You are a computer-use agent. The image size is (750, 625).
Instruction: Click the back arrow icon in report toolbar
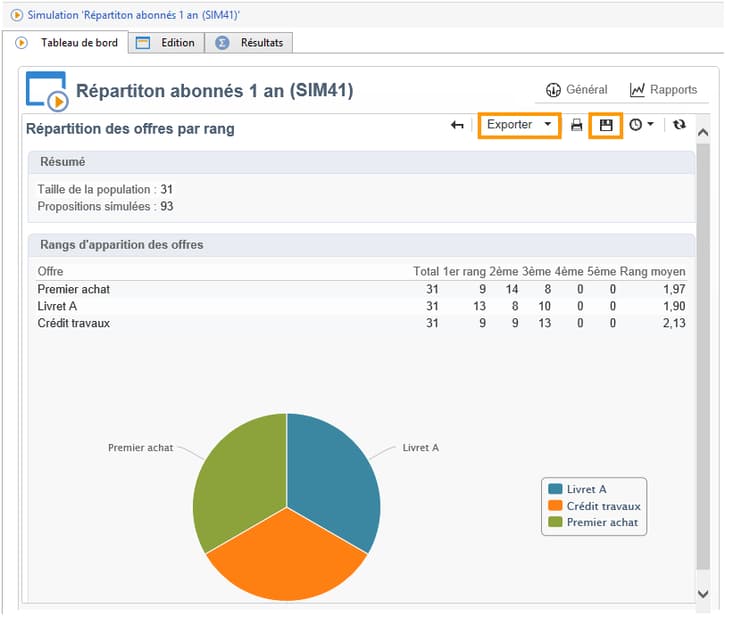457,125
